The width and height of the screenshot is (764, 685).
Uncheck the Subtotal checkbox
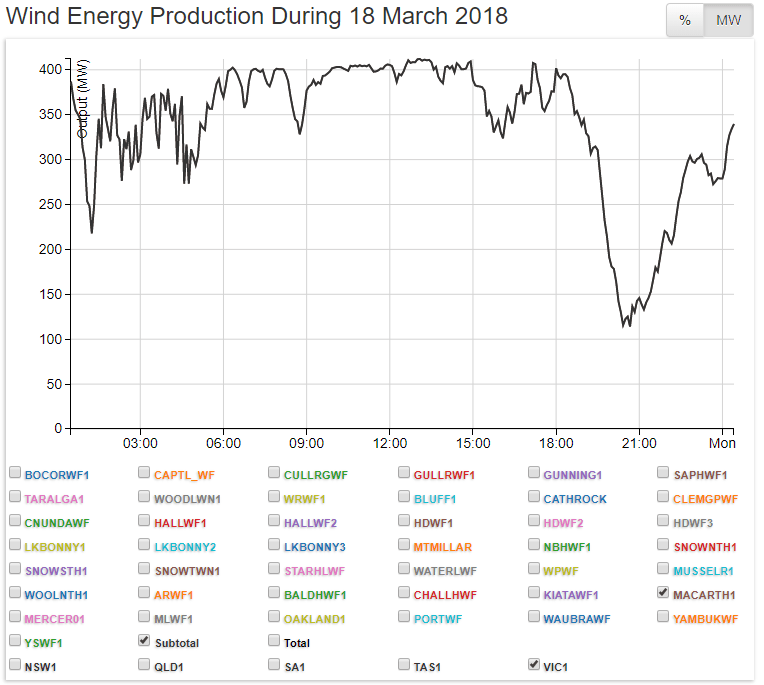click(145, 641)
